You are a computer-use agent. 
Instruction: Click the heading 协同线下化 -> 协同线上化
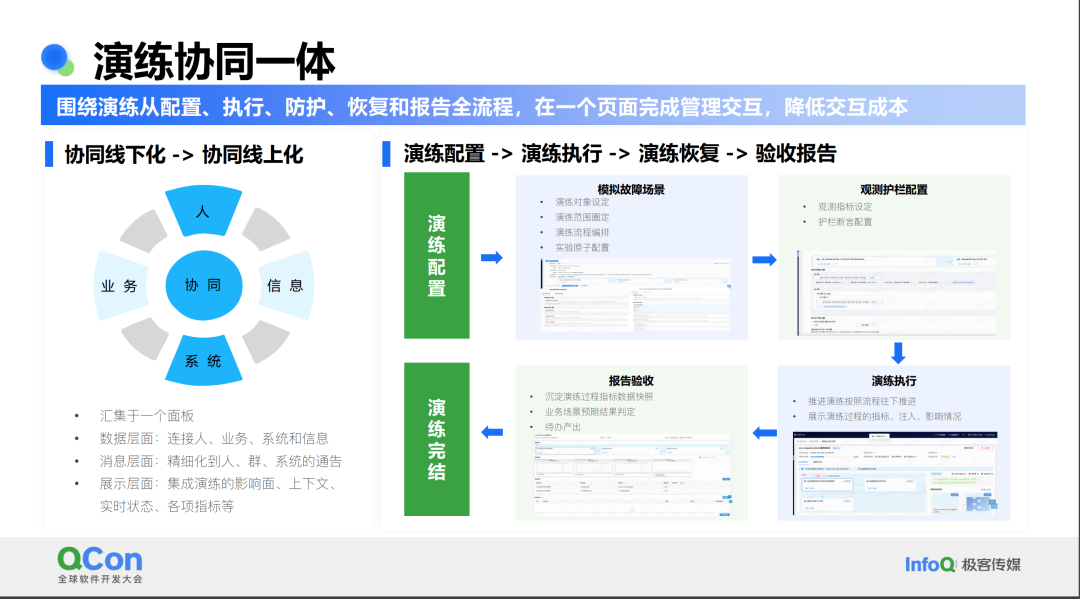[x=184, y=154]
